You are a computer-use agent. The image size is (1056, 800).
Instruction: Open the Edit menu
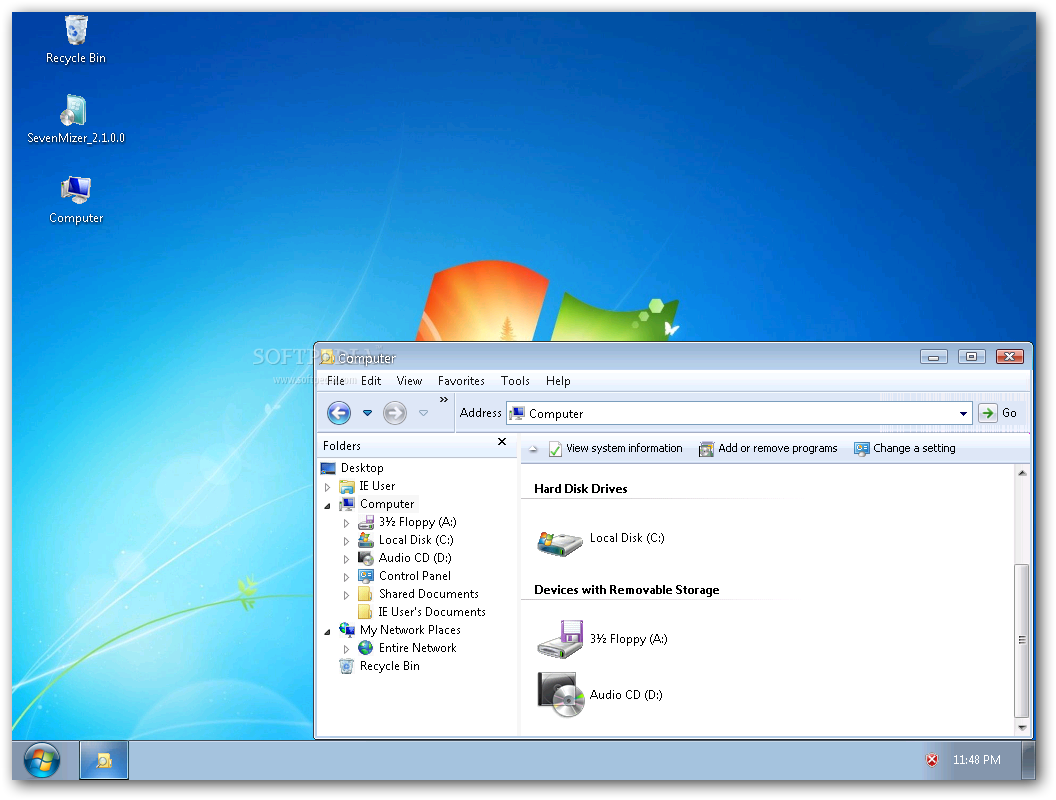[x=371, y=381]
